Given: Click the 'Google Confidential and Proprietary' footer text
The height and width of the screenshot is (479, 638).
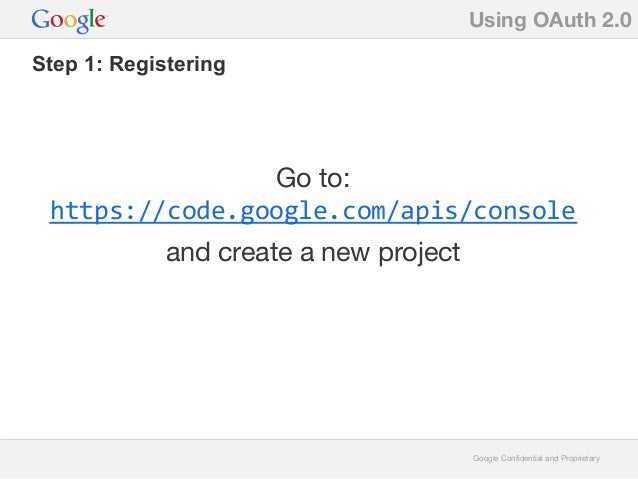Looking at the screenshot, I should pyautogui.click(x=536, y=458).
